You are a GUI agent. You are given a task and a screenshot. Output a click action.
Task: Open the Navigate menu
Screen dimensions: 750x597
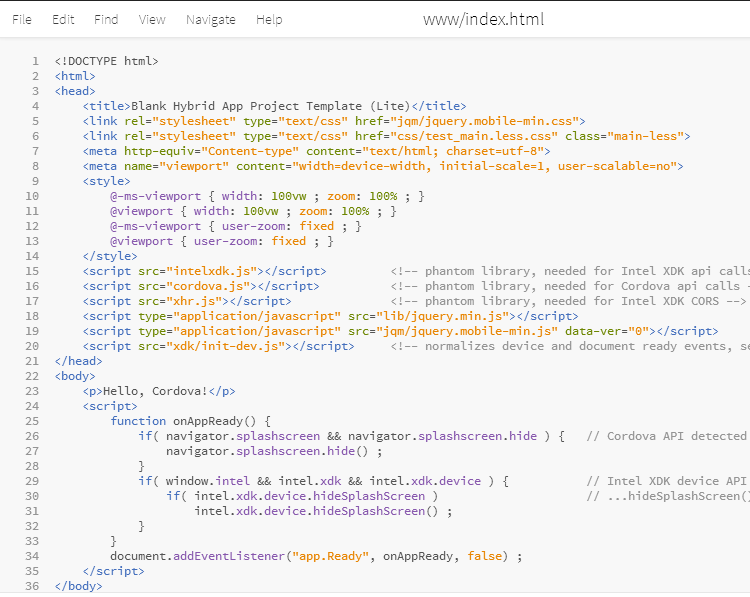[x=211, y=20]
